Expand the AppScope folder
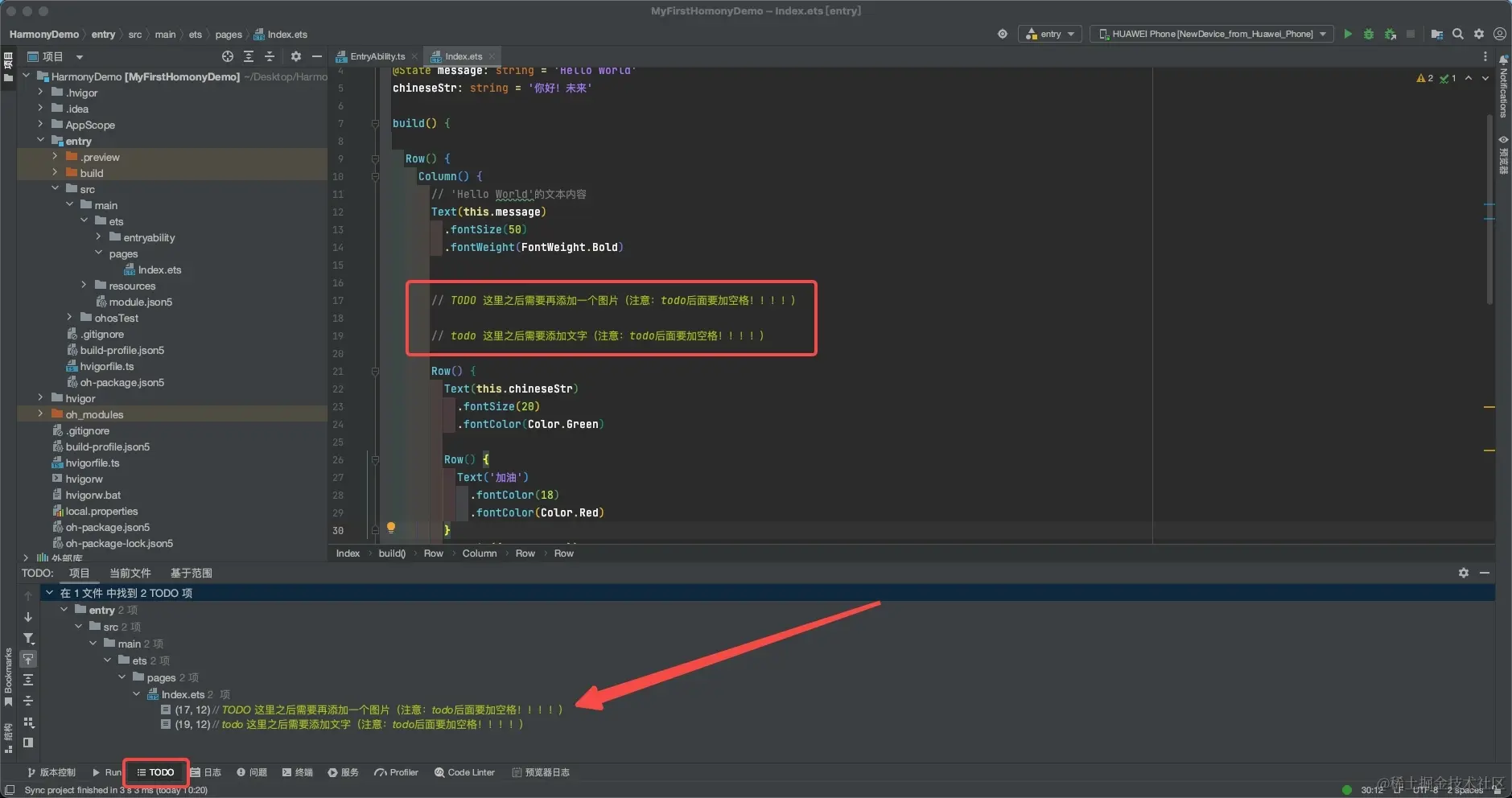Screen dimensions: 1512x798 click(x=40, y=125)
